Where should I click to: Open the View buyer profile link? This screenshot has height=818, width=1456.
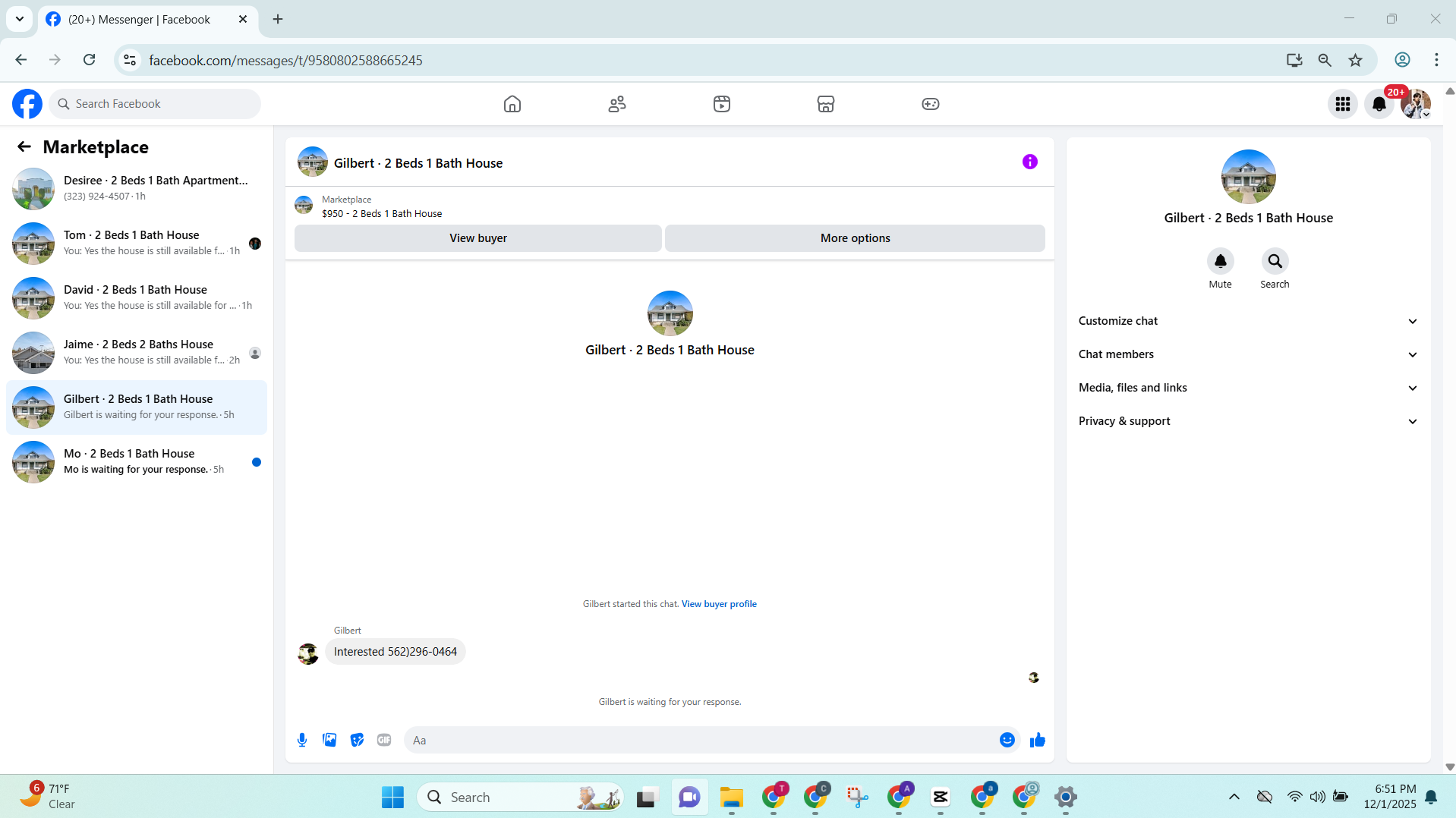click(719, 604)
